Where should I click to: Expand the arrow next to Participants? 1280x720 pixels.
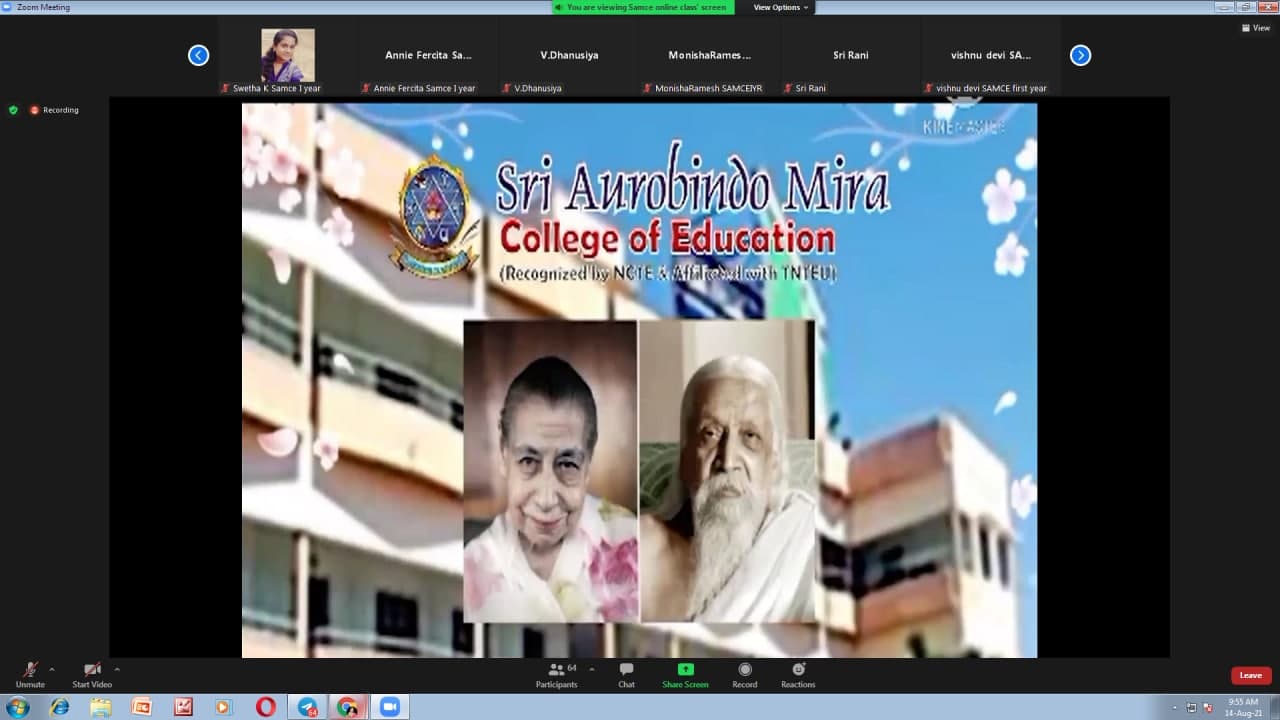[x=591, y=669]
